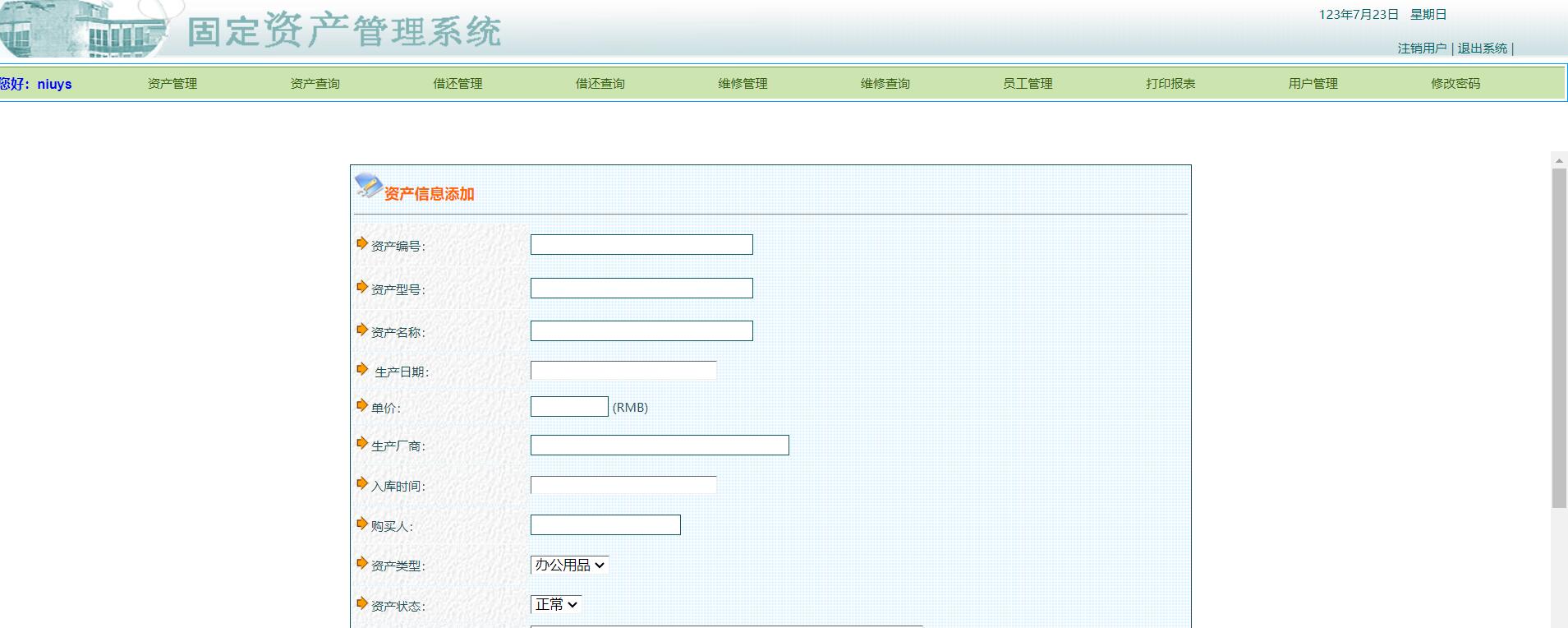Open the 资产查询 menu
The image size is (1568, 628).
click(x=315, y=84)
